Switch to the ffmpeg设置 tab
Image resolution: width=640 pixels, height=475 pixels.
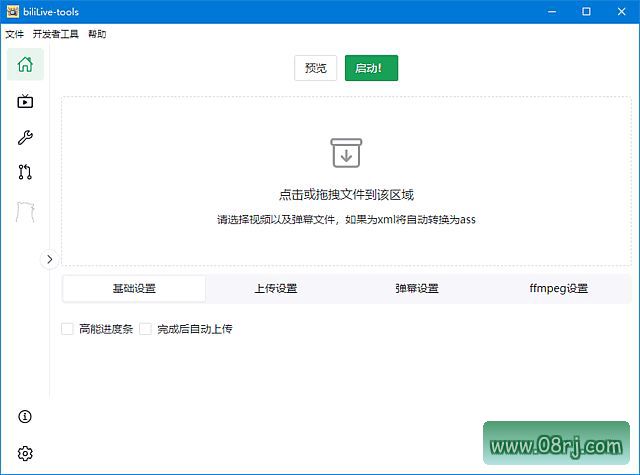[558, 289]
